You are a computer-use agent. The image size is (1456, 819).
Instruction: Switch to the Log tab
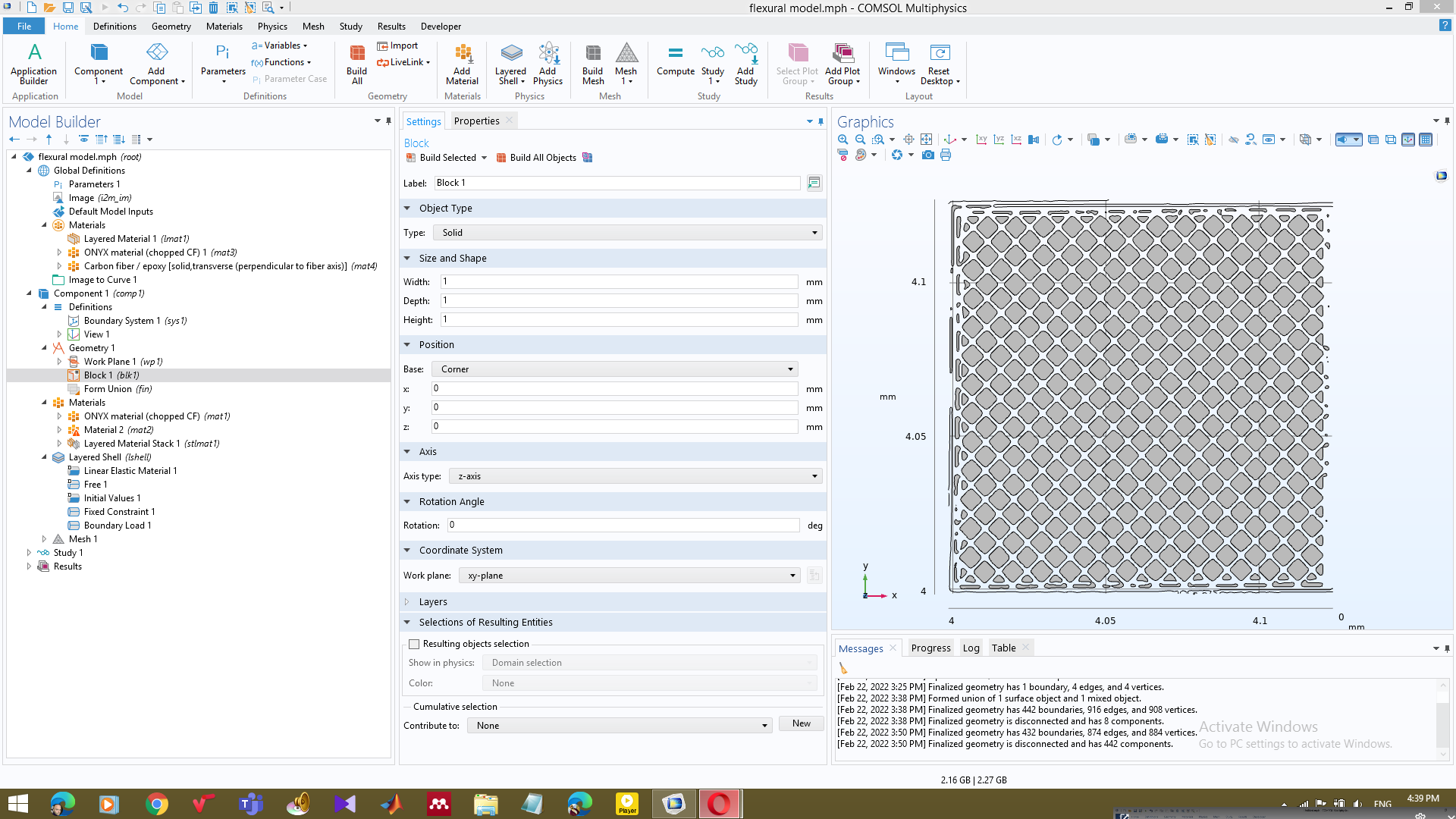(971, 648)
